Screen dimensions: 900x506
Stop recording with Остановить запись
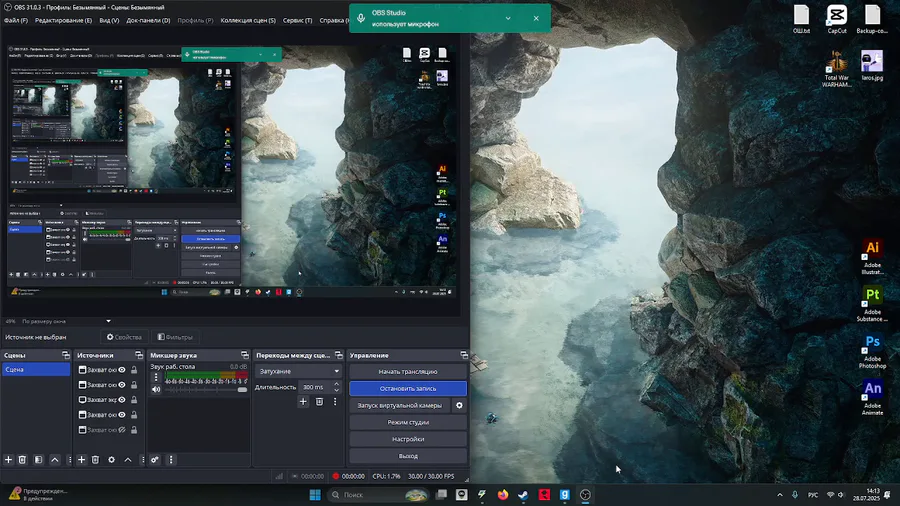click(408, 388)
